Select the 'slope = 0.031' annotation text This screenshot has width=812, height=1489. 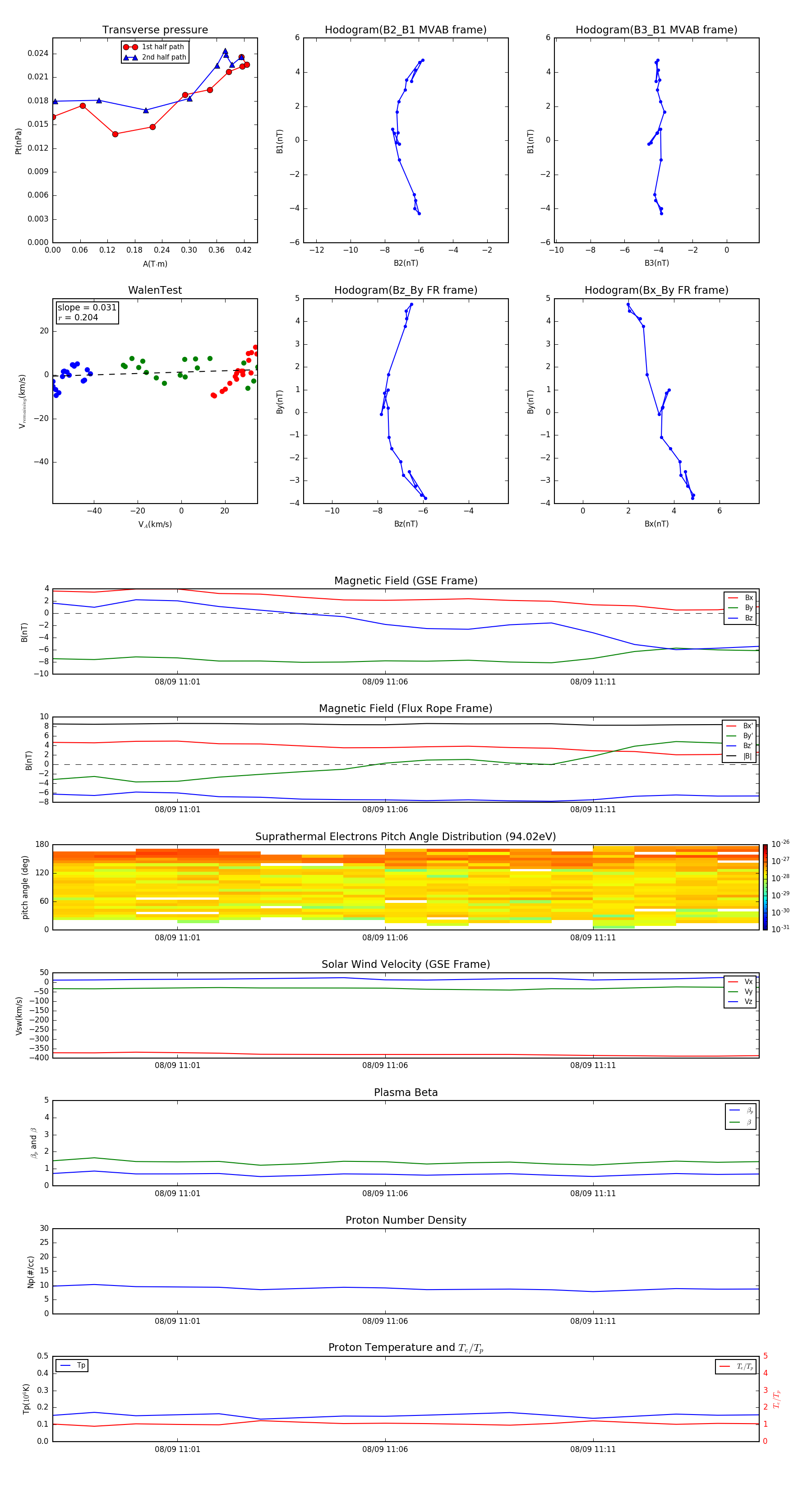87,308
